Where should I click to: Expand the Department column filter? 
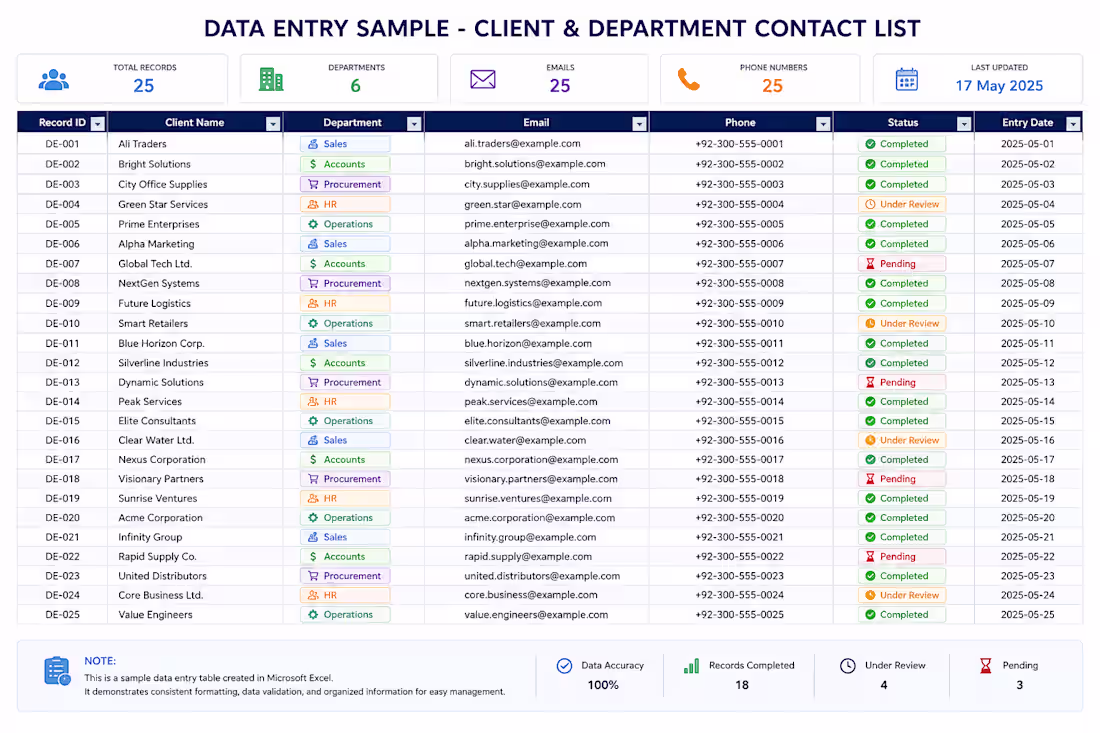(x=414, y=124)
